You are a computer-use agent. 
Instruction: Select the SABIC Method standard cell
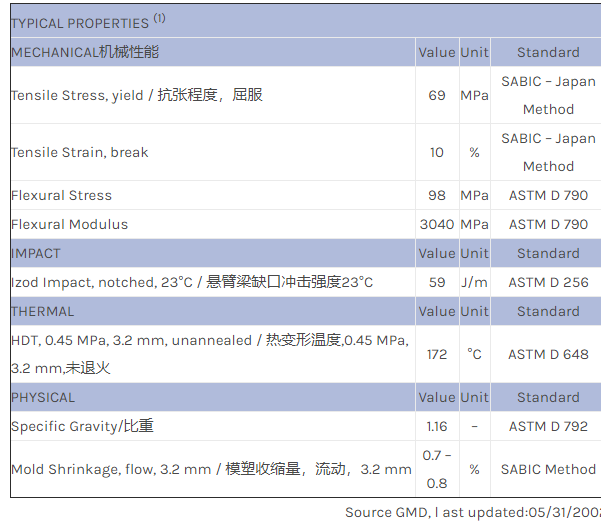548,469
